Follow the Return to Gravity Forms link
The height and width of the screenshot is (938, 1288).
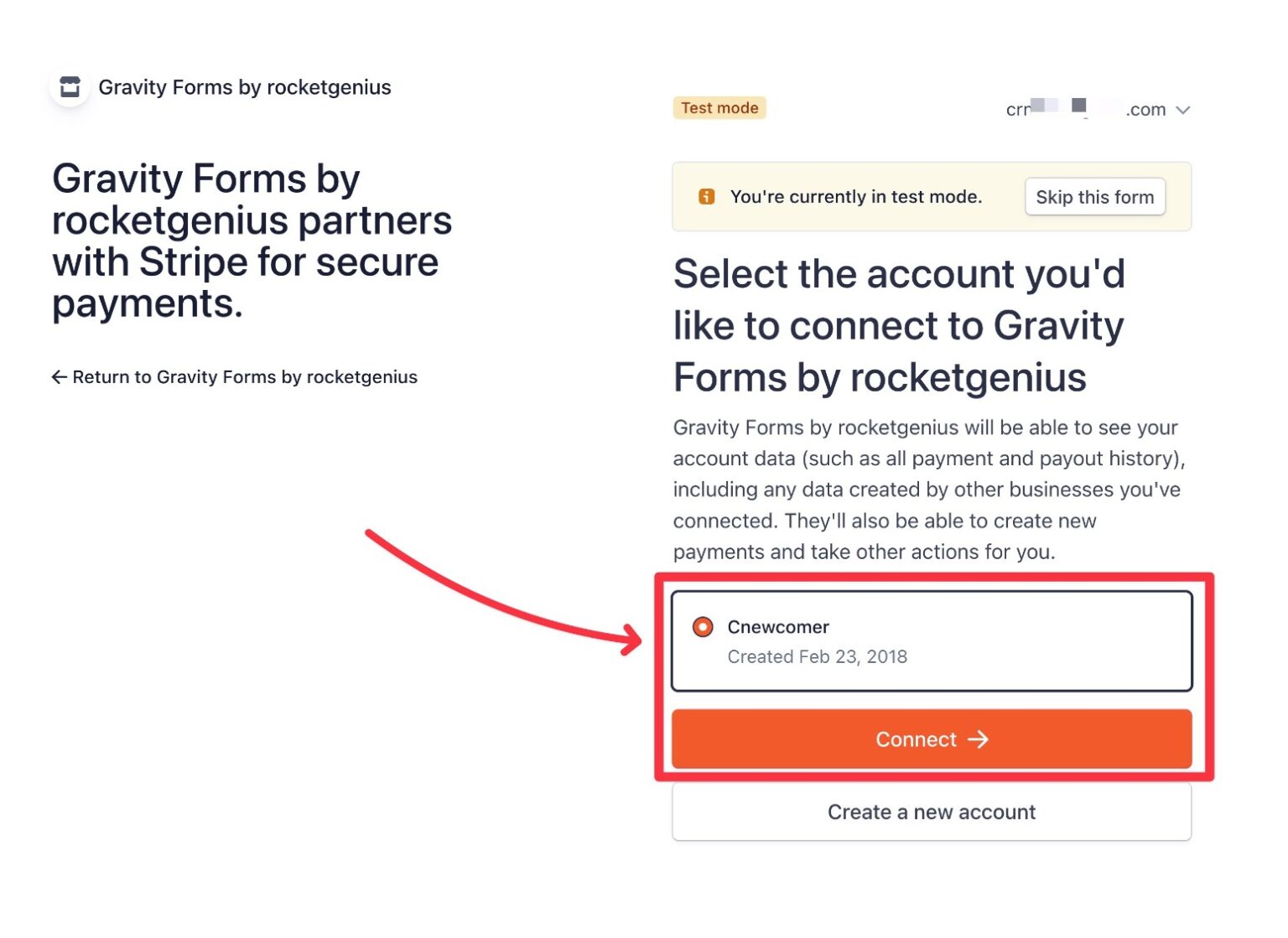(x=245, y=377)
